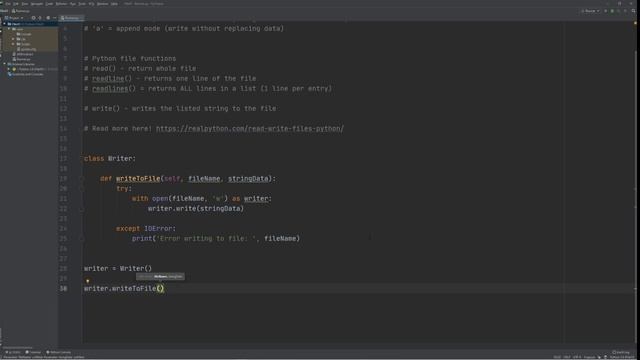This screenshot has height=360, width=640.
Task: Click the except IOError line
Action: 146,229
